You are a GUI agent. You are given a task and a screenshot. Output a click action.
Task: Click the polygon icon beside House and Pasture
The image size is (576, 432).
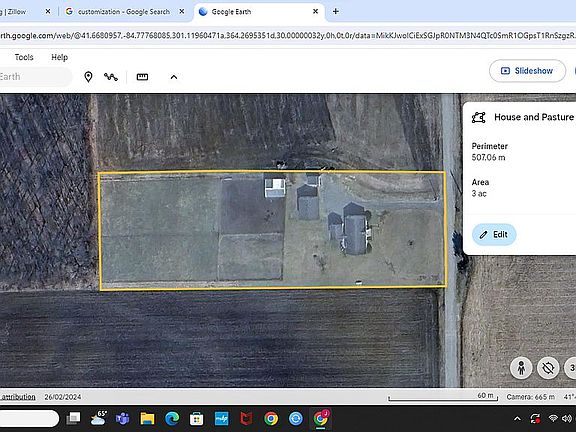[479, 117]
